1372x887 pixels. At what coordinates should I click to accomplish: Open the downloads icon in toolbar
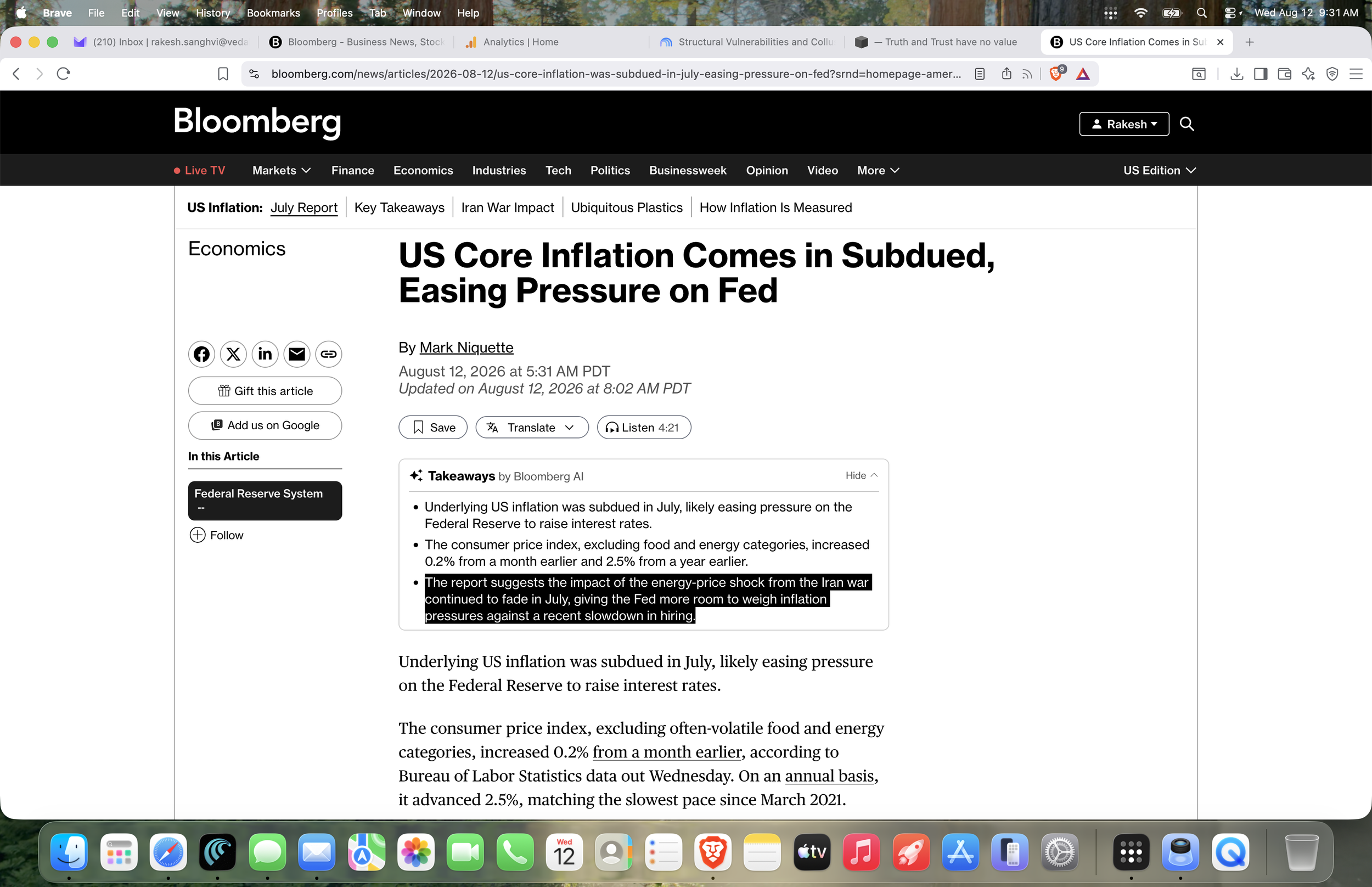(x=1236, y=74)
